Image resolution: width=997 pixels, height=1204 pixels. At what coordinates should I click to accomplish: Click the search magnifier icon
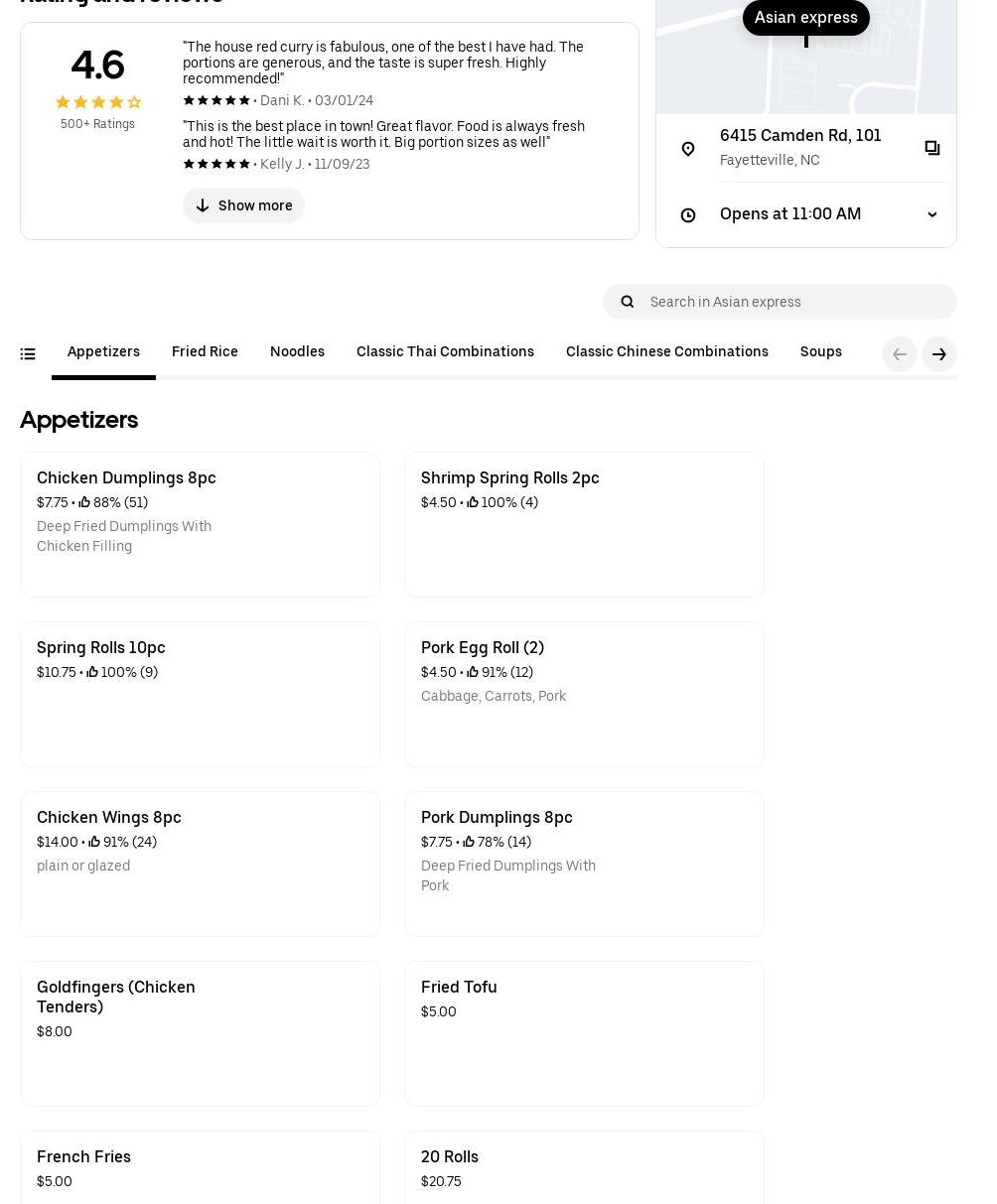(x=628, y=302)
